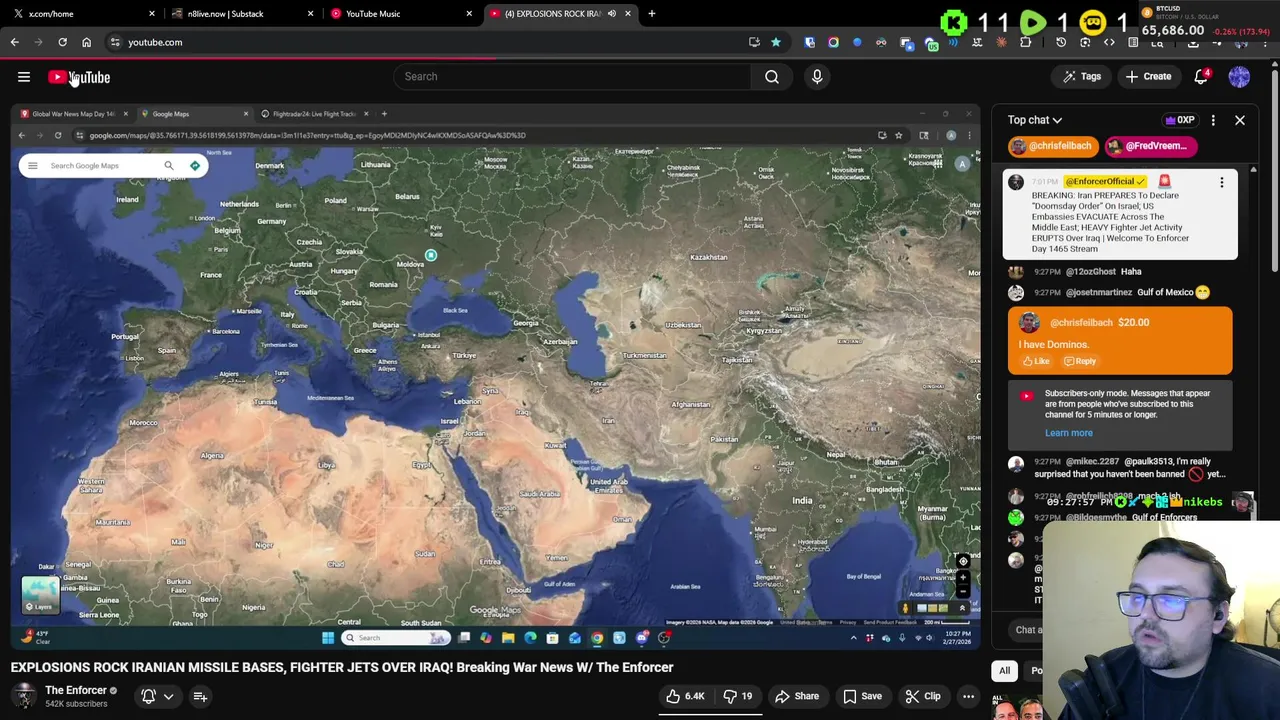This screenshot has height=720, width=1280.
Task: Focus the YouTube search input field
Action: click(572, 77)
